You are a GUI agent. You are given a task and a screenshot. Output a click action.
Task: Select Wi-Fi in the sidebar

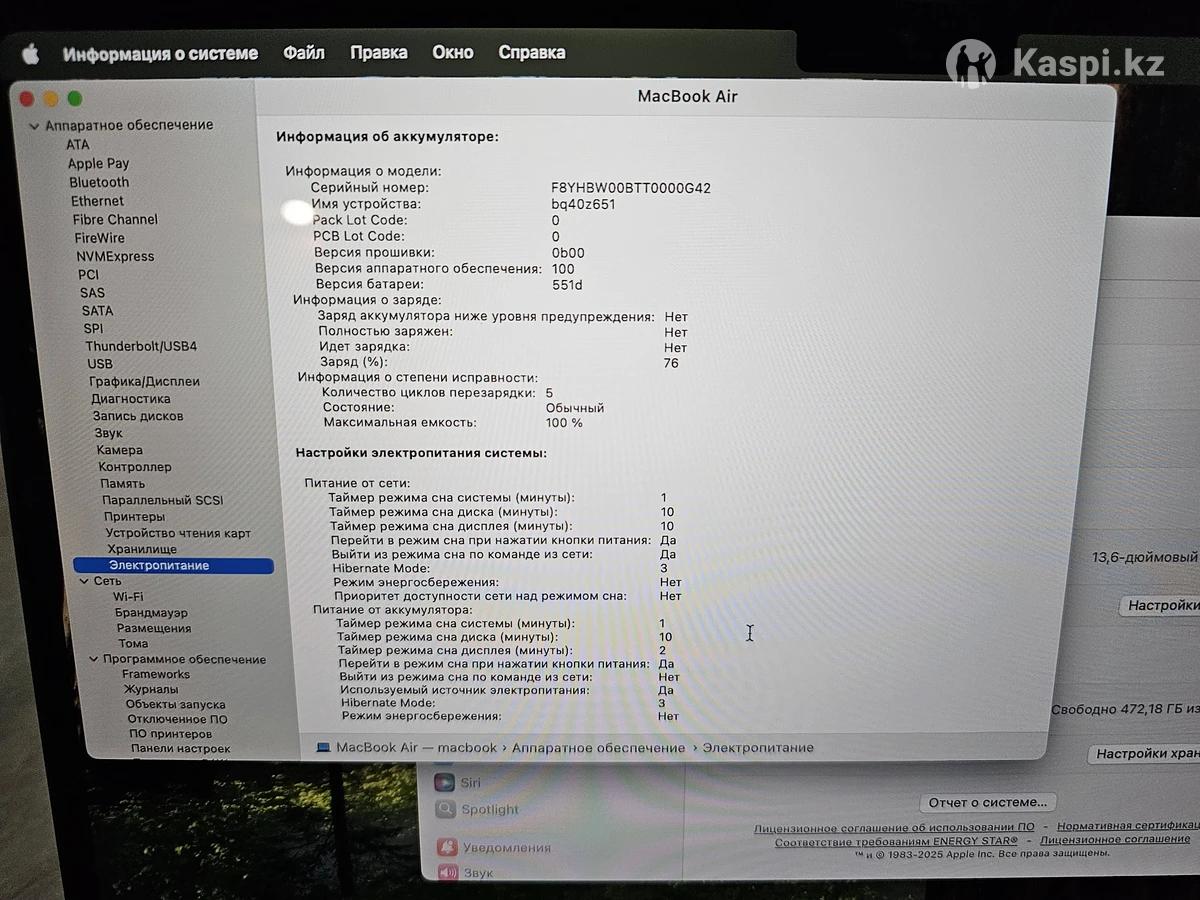coord(127,597)
